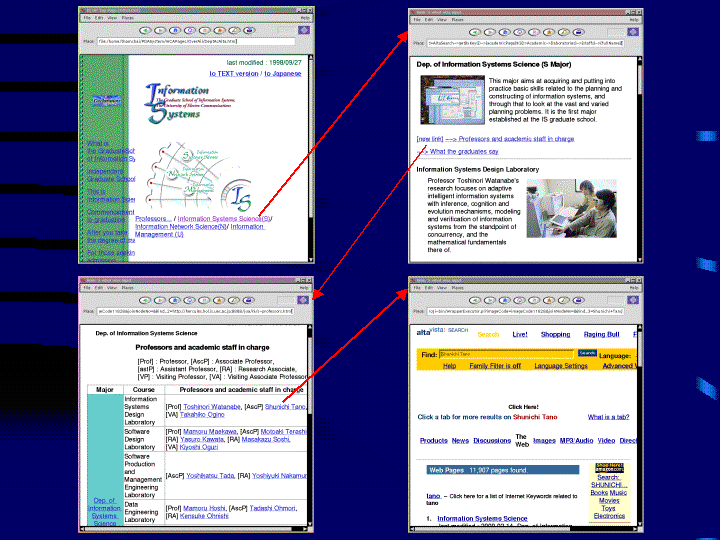Click the browser logo icon in the top-left window
Viewport: 720px width, 540px height.
pos(306,30)
